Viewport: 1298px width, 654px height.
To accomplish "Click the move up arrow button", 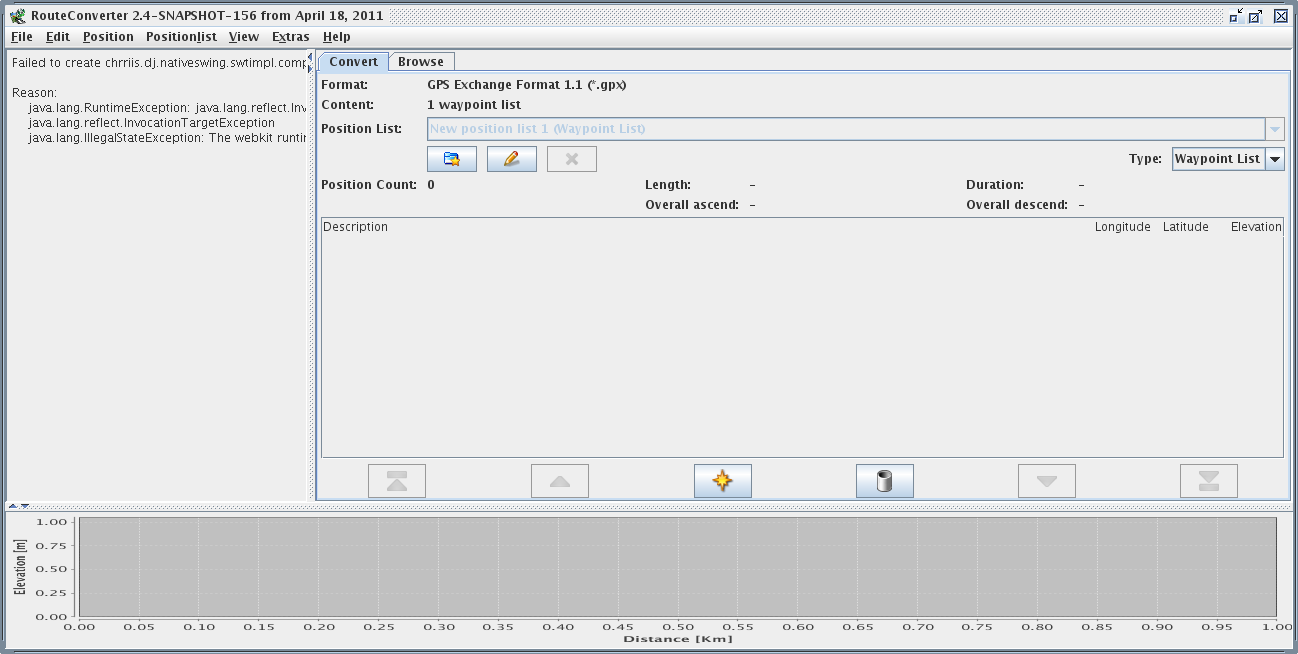I will point(560,481).
